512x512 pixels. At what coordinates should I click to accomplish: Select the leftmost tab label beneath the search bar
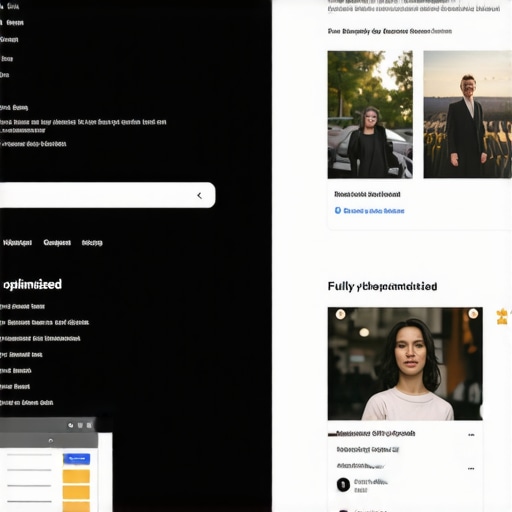(17, 243)
